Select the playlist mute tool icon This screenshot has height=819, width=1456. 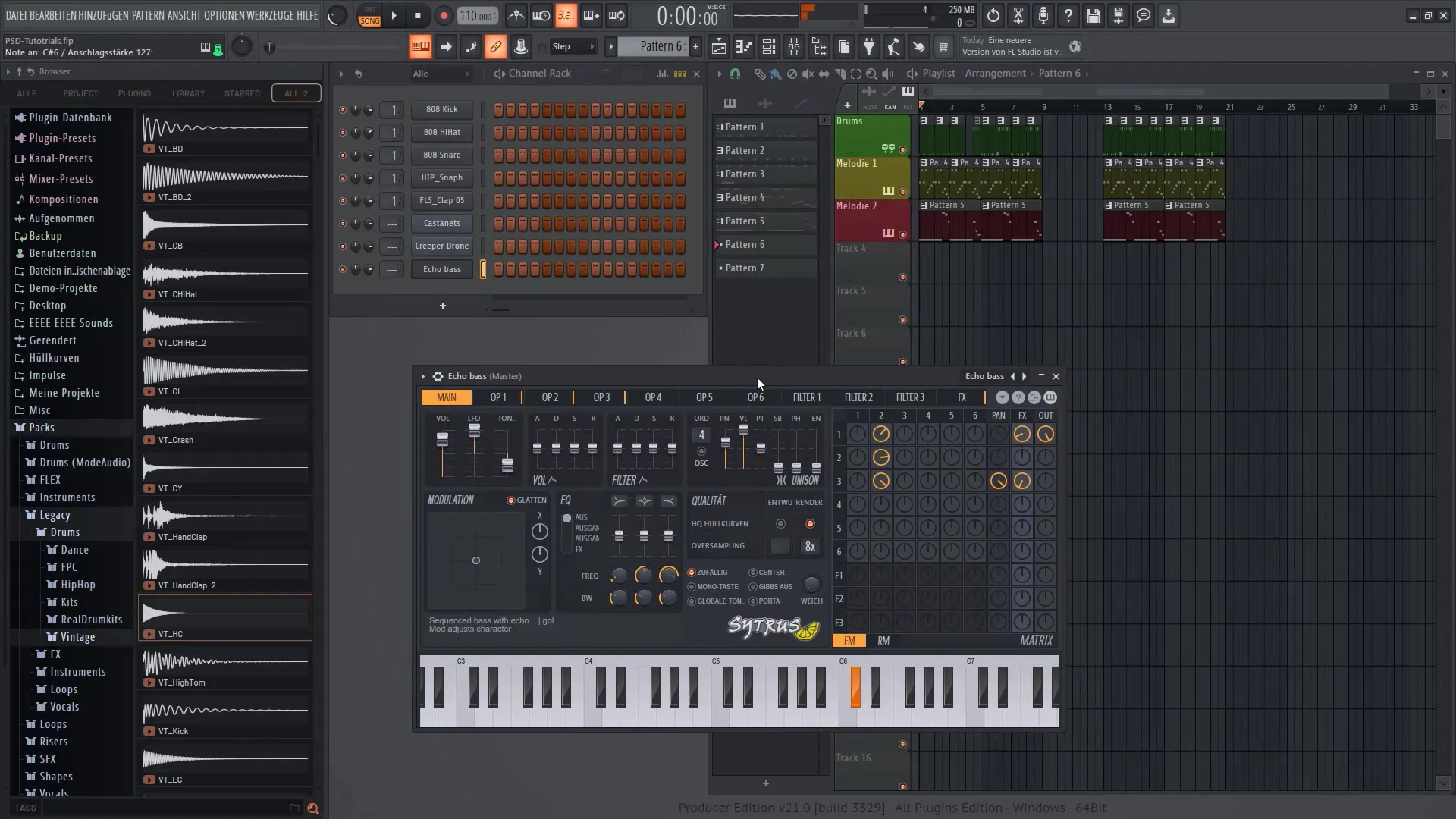(808, 74)
